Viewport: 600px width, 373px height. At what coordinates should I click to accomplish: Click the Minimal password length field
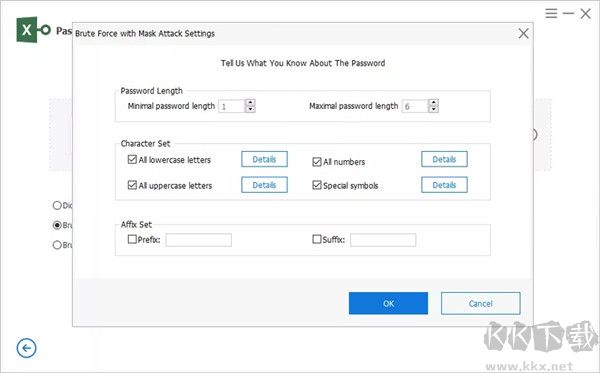232,106
